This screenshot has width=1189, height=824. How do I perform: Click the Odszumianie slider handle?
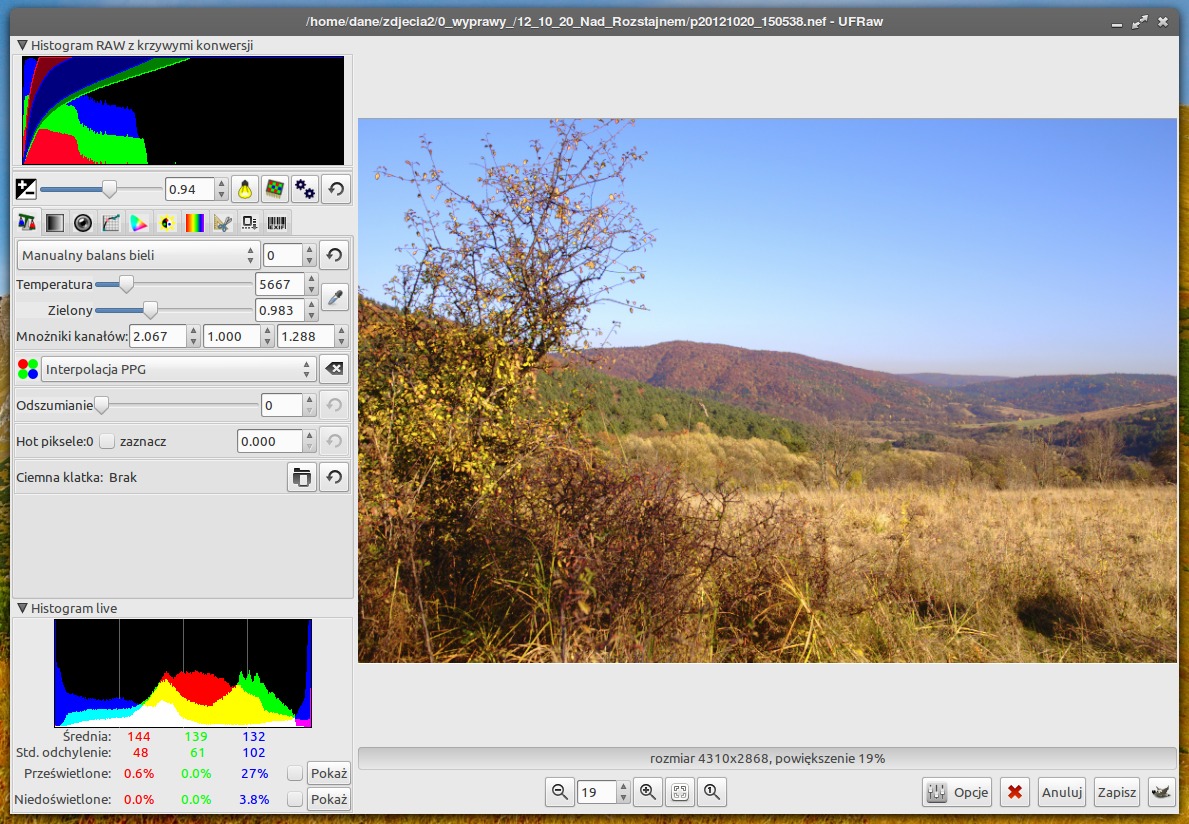(x=101, y=406)
